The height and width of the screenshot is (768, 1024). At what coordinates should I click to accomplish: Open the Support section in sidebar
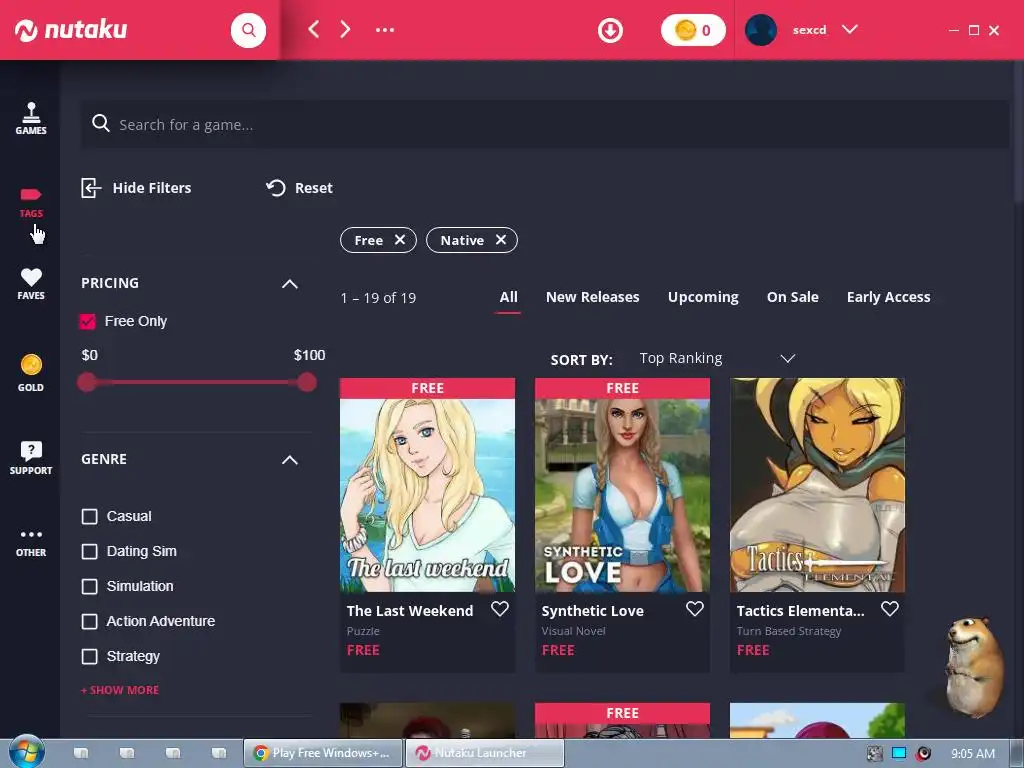pyautogui.click(x=31, y=458)
